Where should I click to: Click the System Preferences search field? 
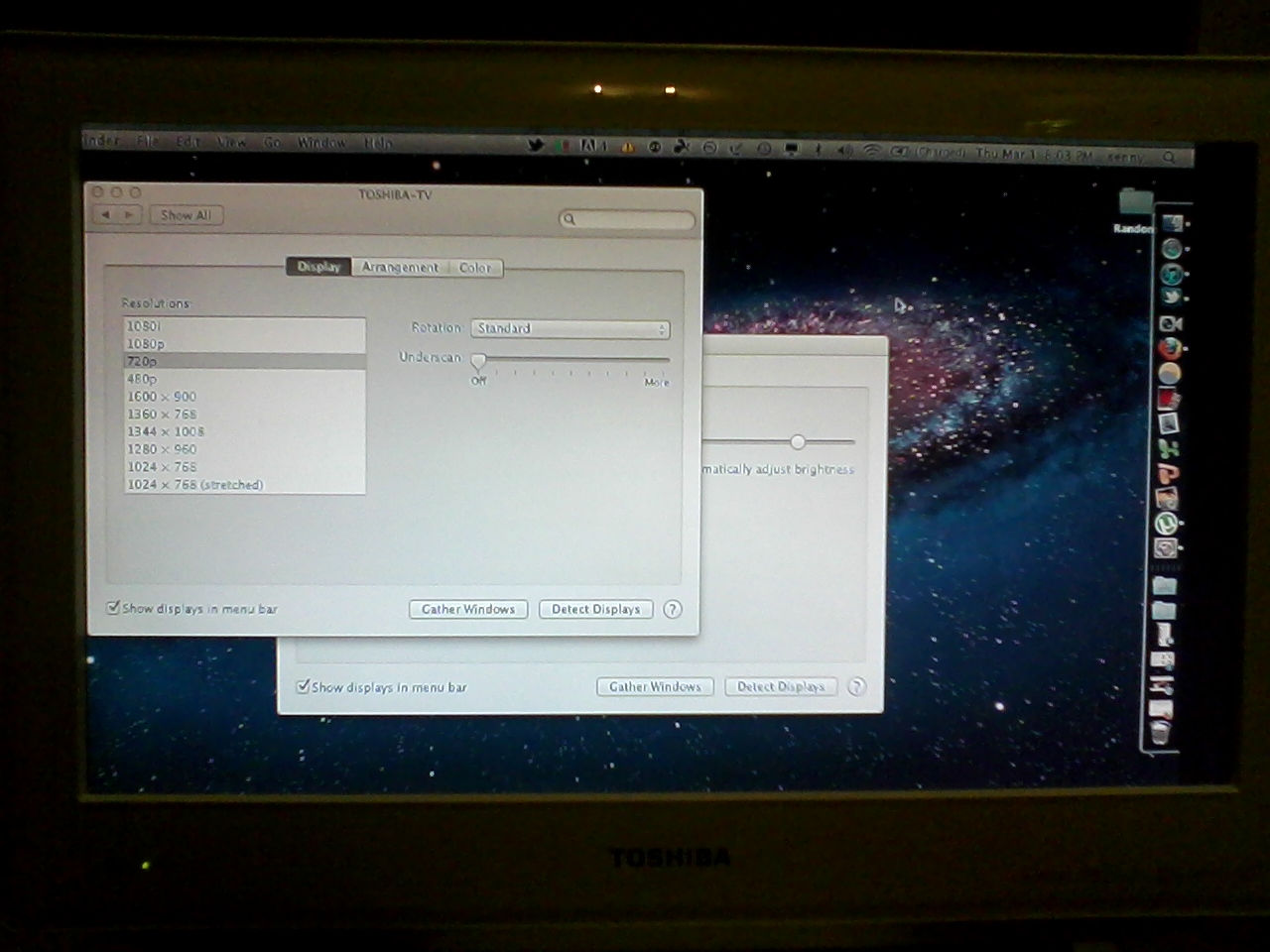pos(626,219)
